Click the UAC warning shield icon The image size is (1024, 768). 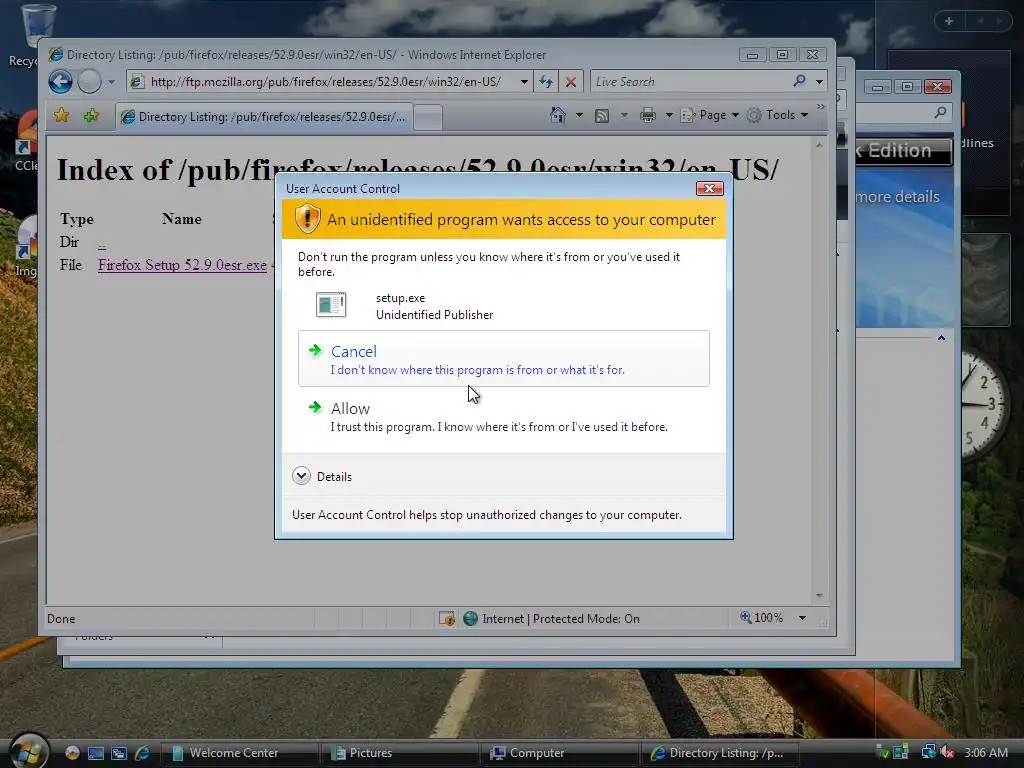307,219
